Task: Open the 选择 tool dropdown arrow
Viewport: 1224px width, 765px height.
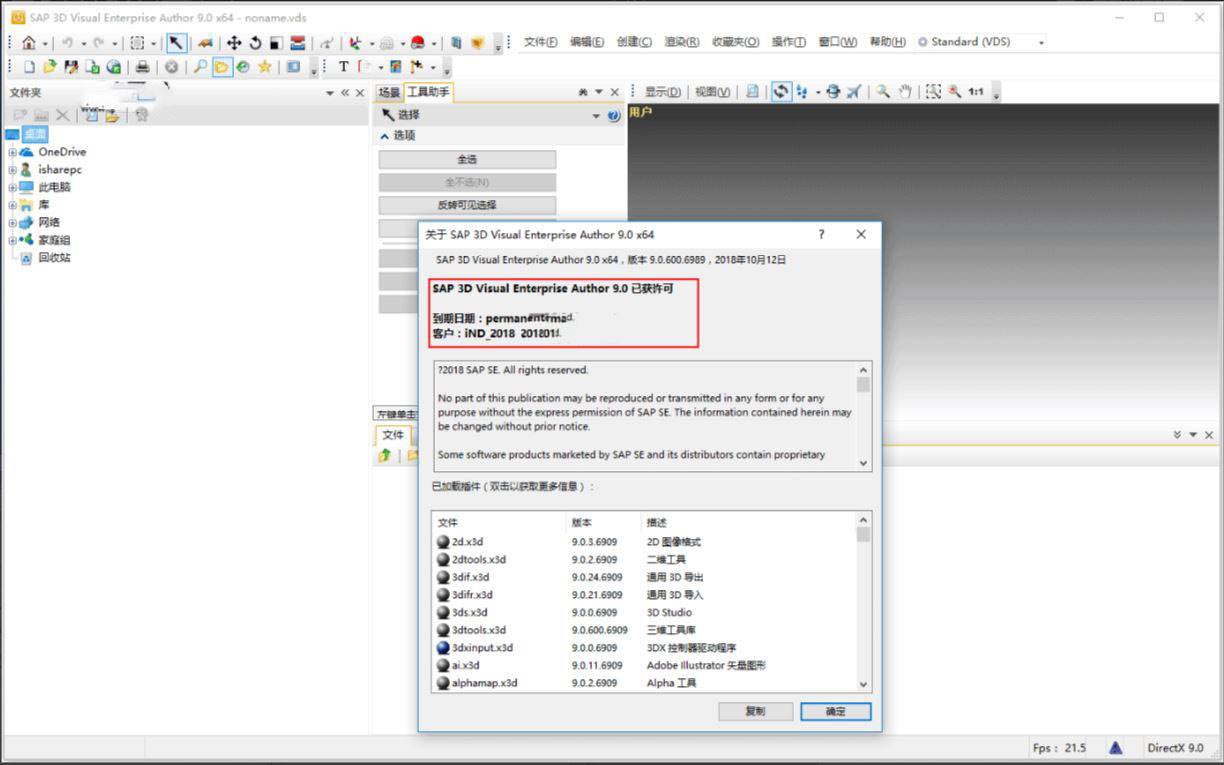Action: click(x=596, y=116)
